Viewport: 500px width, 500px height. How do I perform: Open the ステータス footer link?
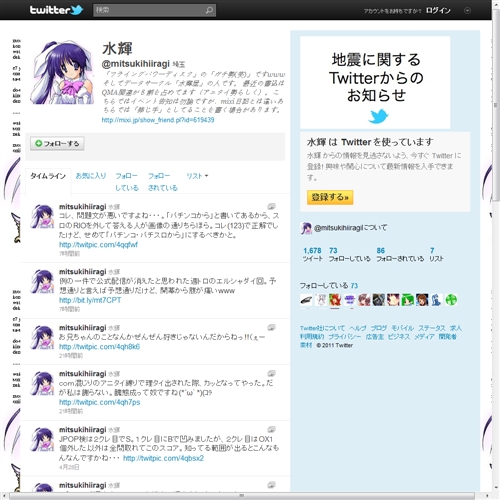point(432,328)
